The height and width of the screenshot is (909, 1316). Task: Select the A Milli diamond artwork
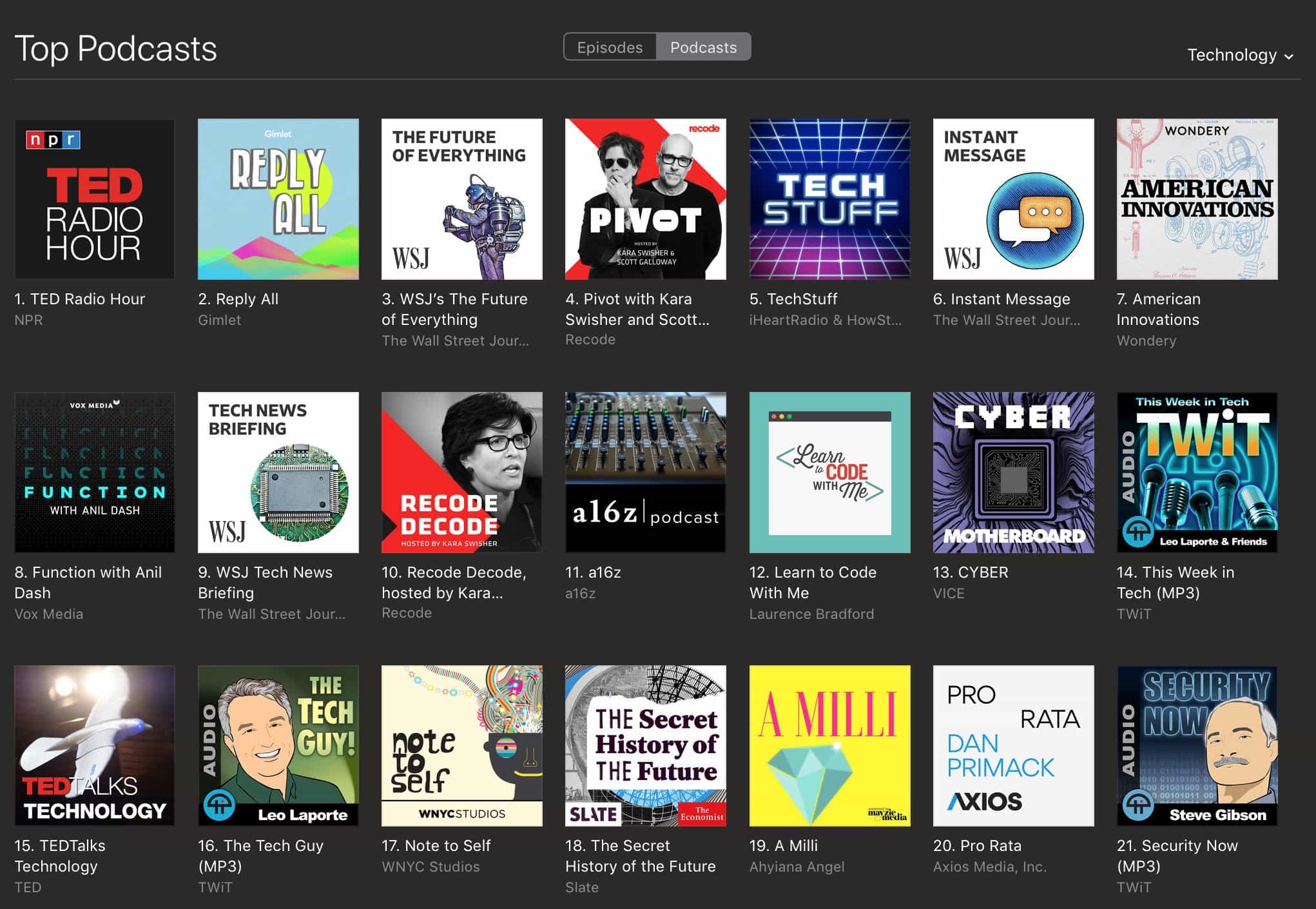pyautogui.click(x=829, y=745)
